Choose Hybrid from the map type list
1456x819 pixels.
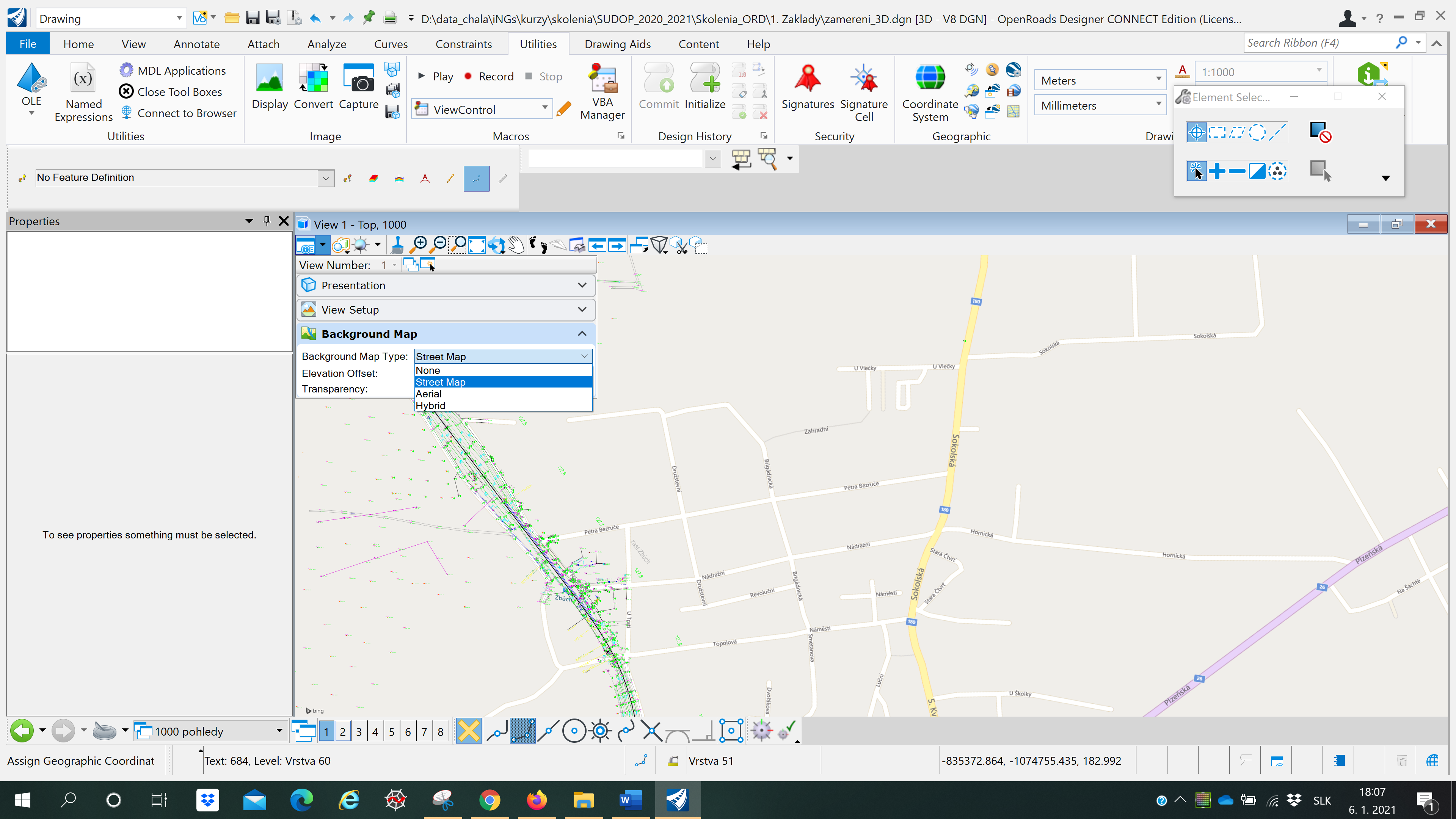tap(503, 405)
